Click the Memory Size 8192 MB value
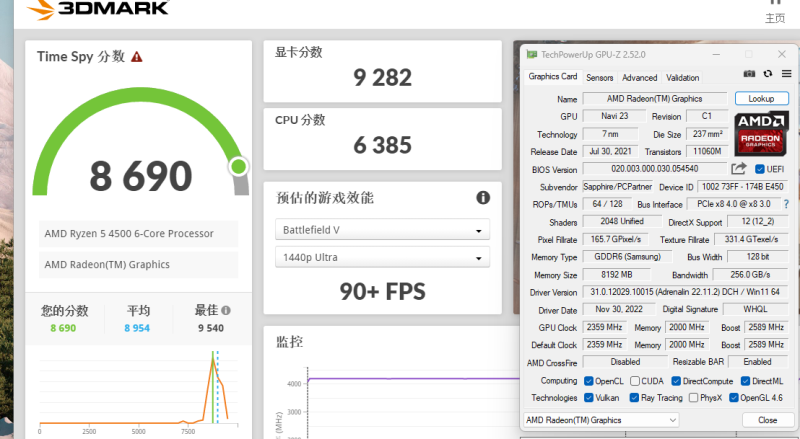This screenshot has height=439, width=800. (x=616, y=275)
